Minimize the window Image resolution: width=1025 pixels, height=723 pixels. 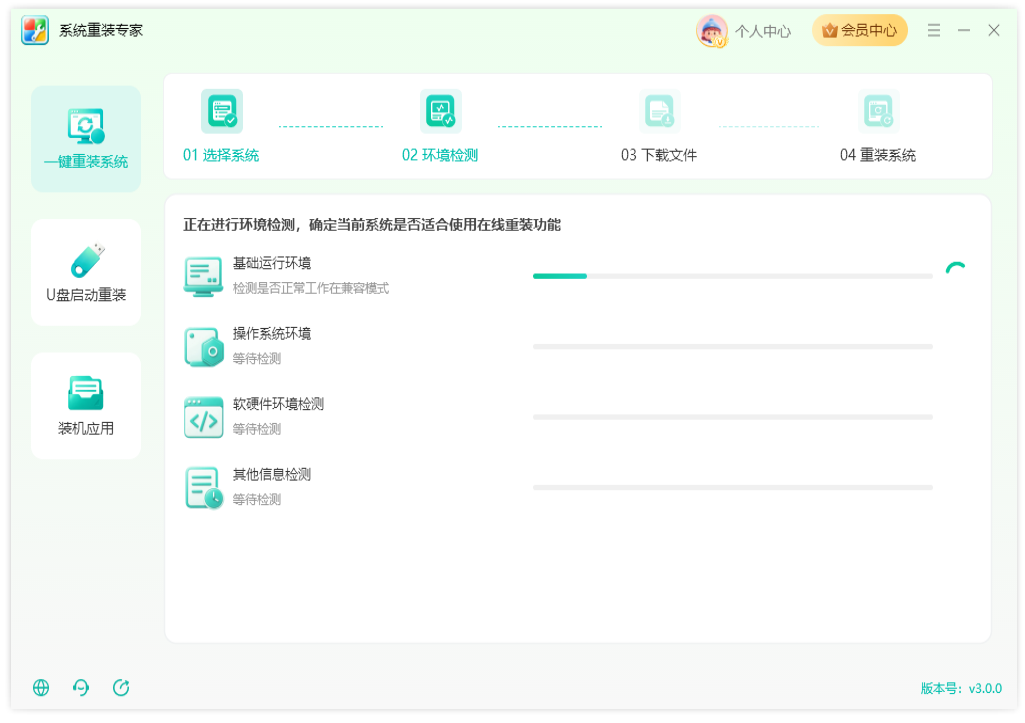pyautogui.click(x=964, y=30)
